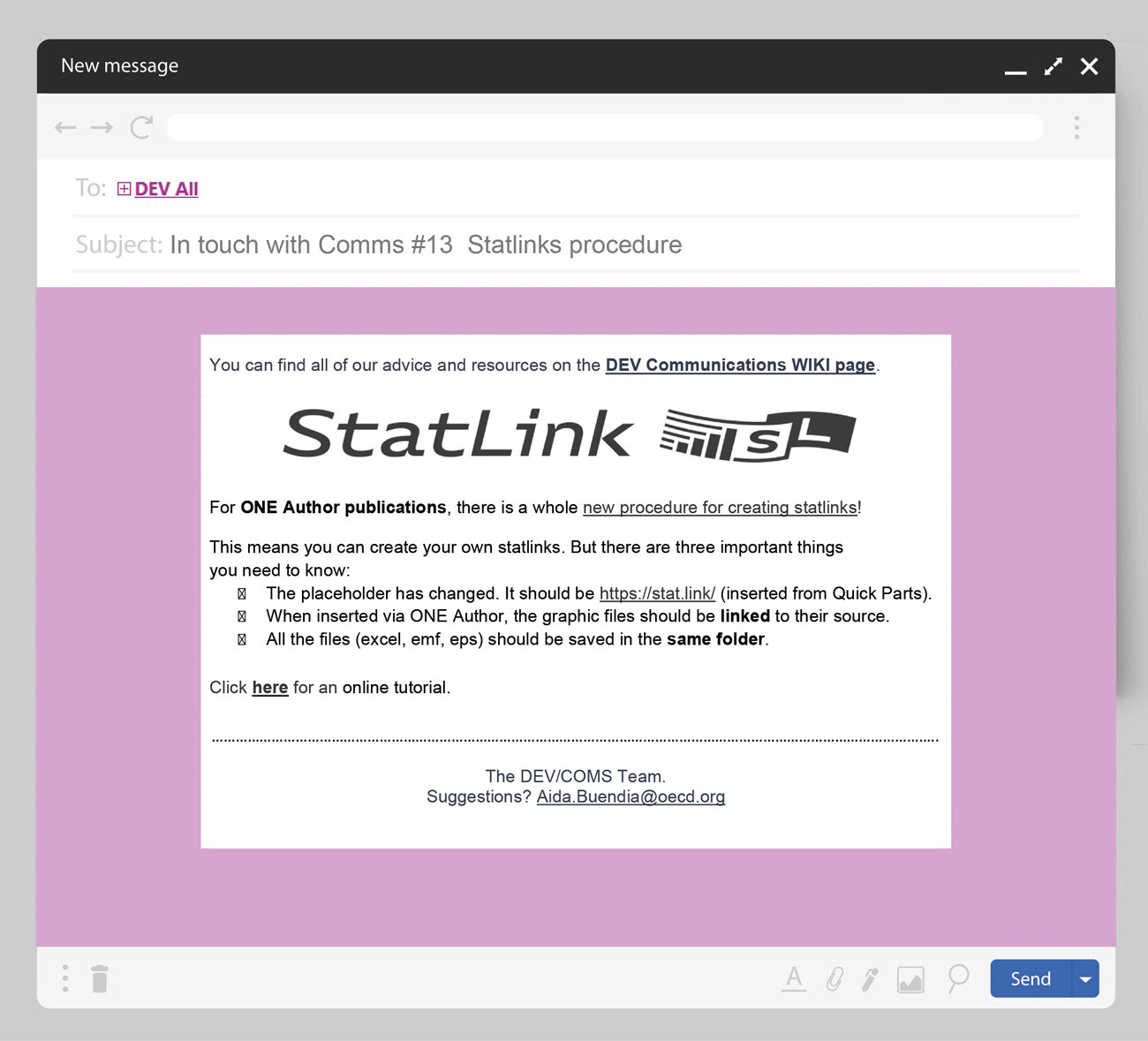The width and height of the screenshot is (1148, 1041).
Task: Open search with the magnifier icon
Action: [x=958, y=978]
